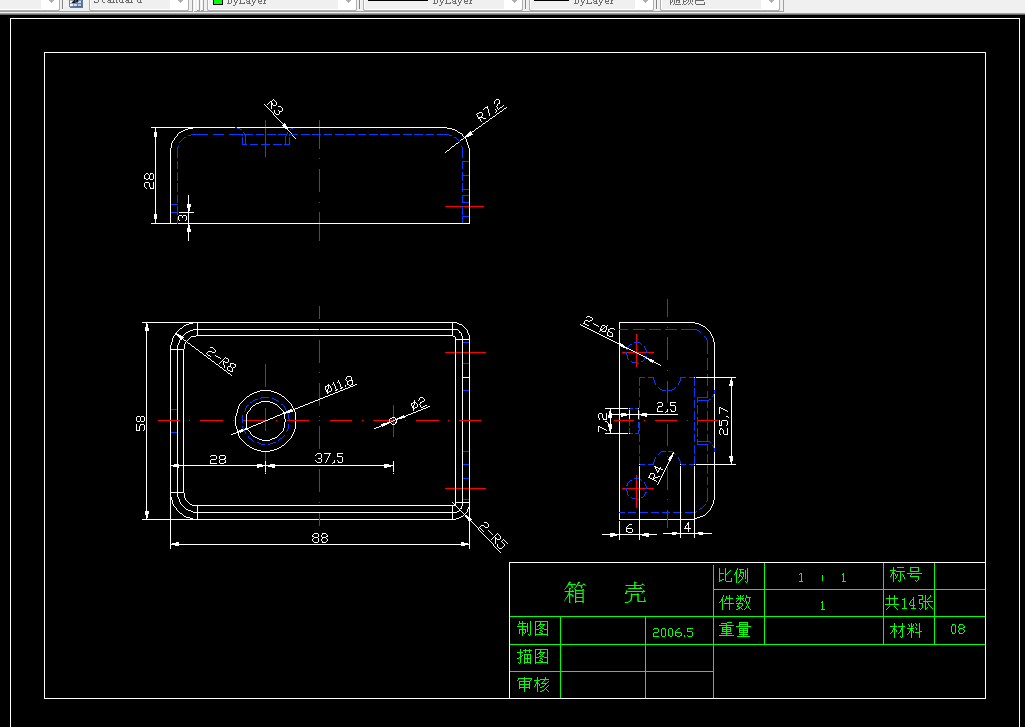Viewport: 1025px width, 727px height.
Task: Click the 审核 label in title block
Action: (x=533, y=685)
